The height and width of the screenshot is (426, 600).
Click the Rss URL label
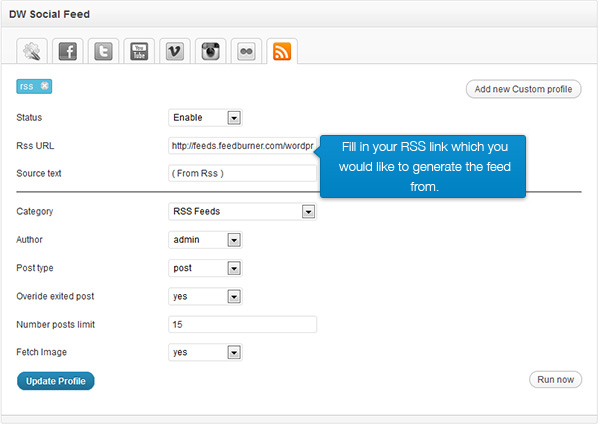35,146
